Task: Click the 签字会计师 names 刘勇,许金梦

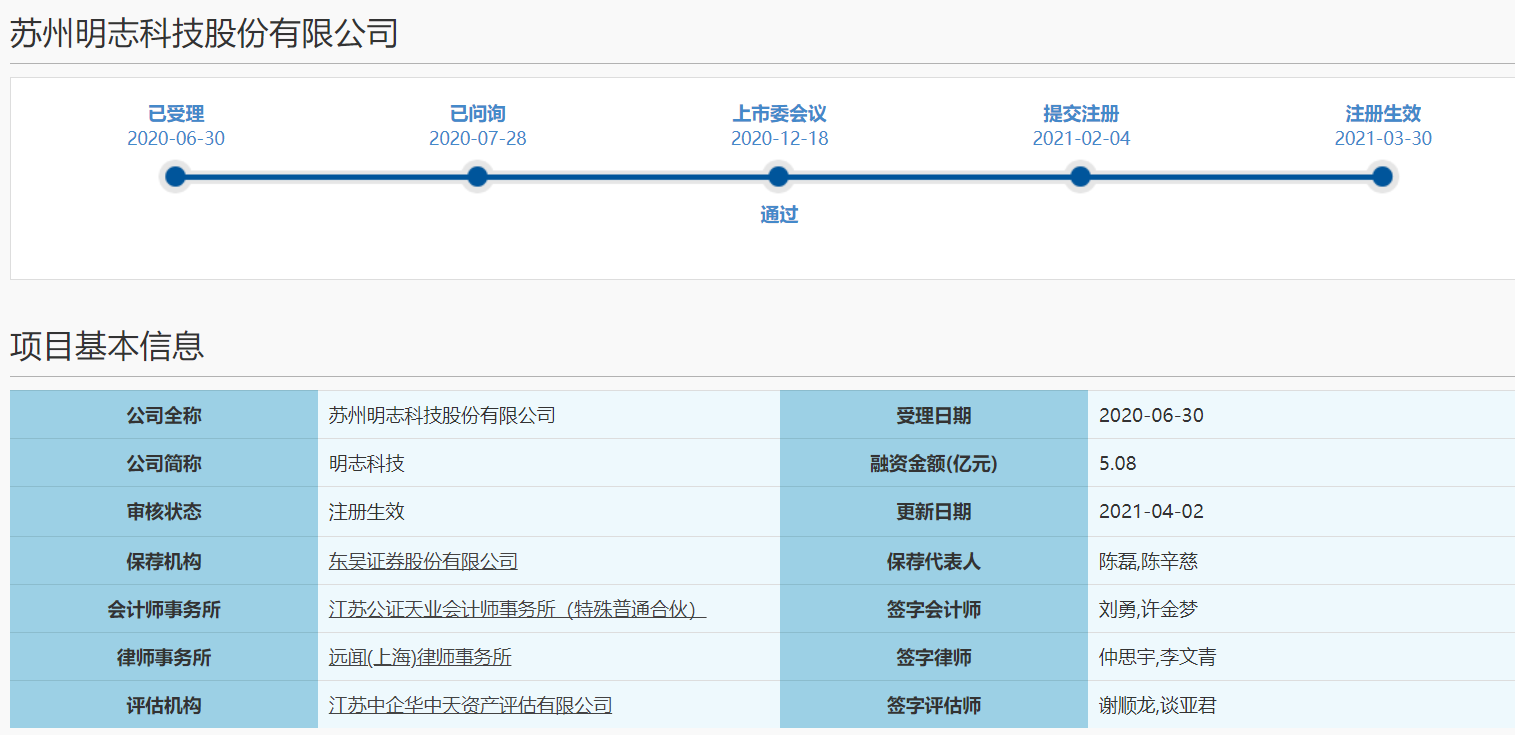Action: [1148, 609]
